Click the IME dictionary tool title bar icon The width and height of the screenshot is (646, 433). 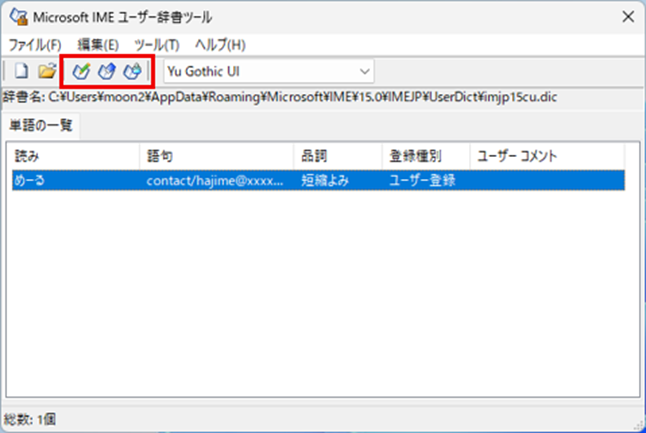point(19,17)
